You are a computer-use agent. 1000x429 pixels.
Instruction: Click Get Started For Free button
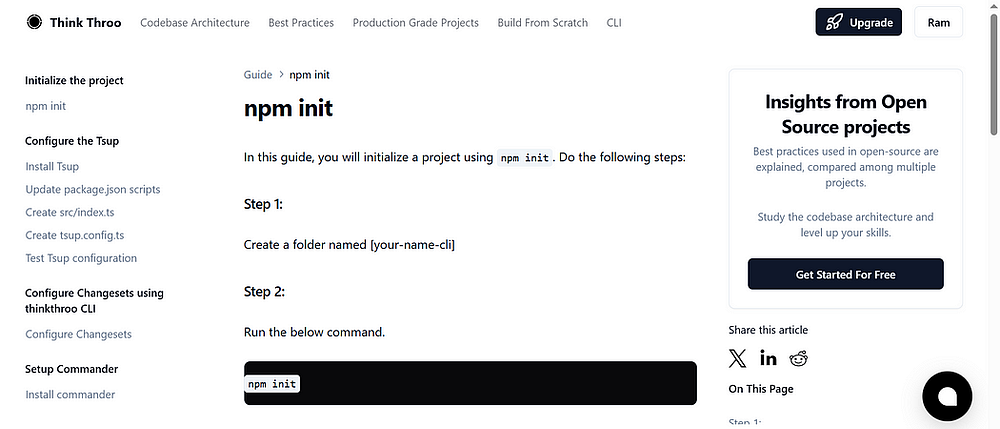pos(846,274)
